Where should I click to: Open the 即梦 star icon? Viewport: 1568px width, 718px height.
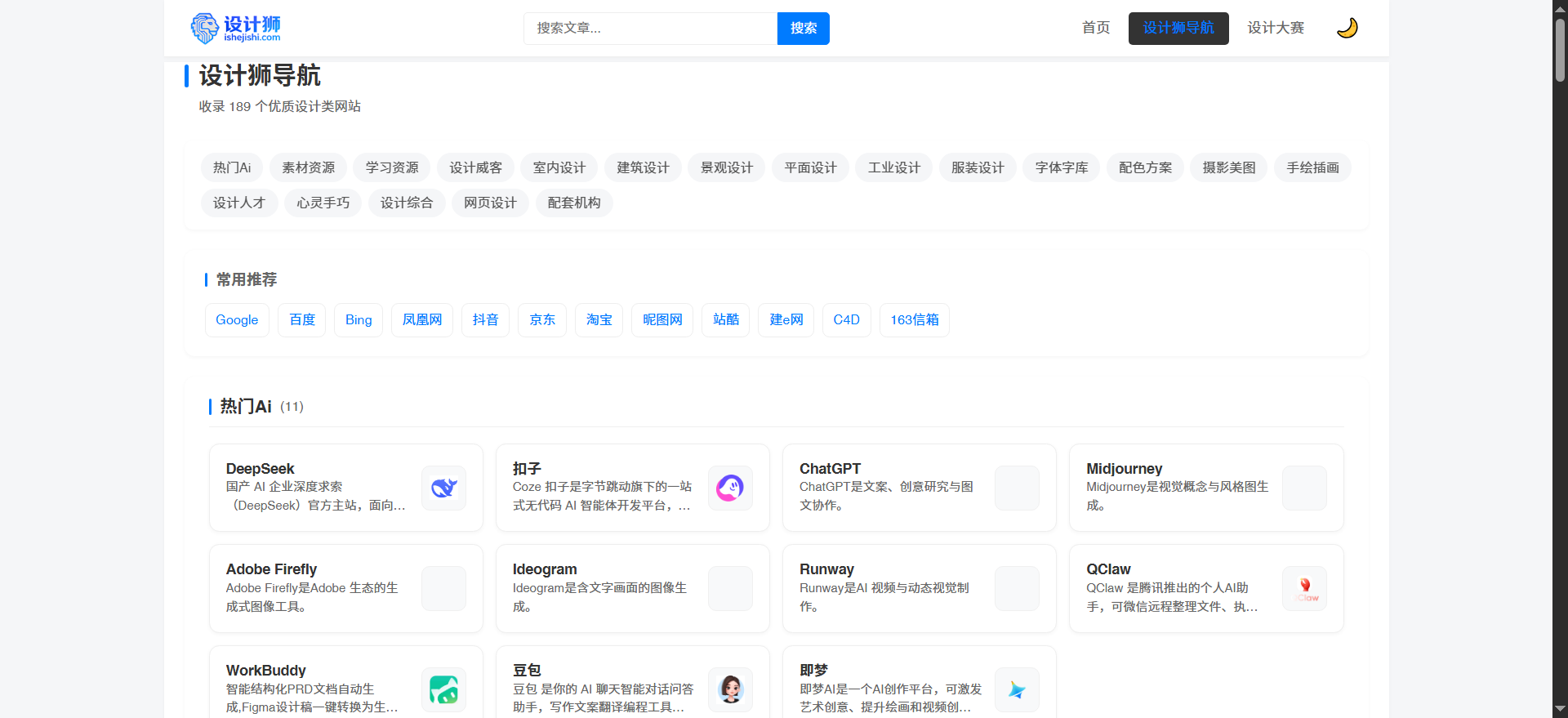(x=1017, y=689)
